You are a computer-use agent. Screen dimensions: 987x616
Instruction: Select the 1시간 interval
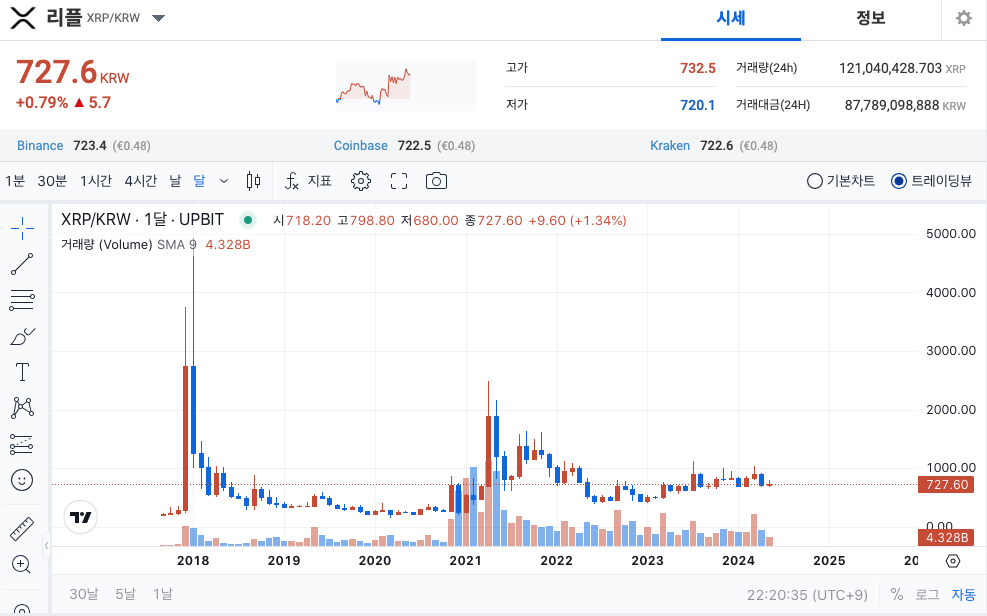click(x=96, y=181)
